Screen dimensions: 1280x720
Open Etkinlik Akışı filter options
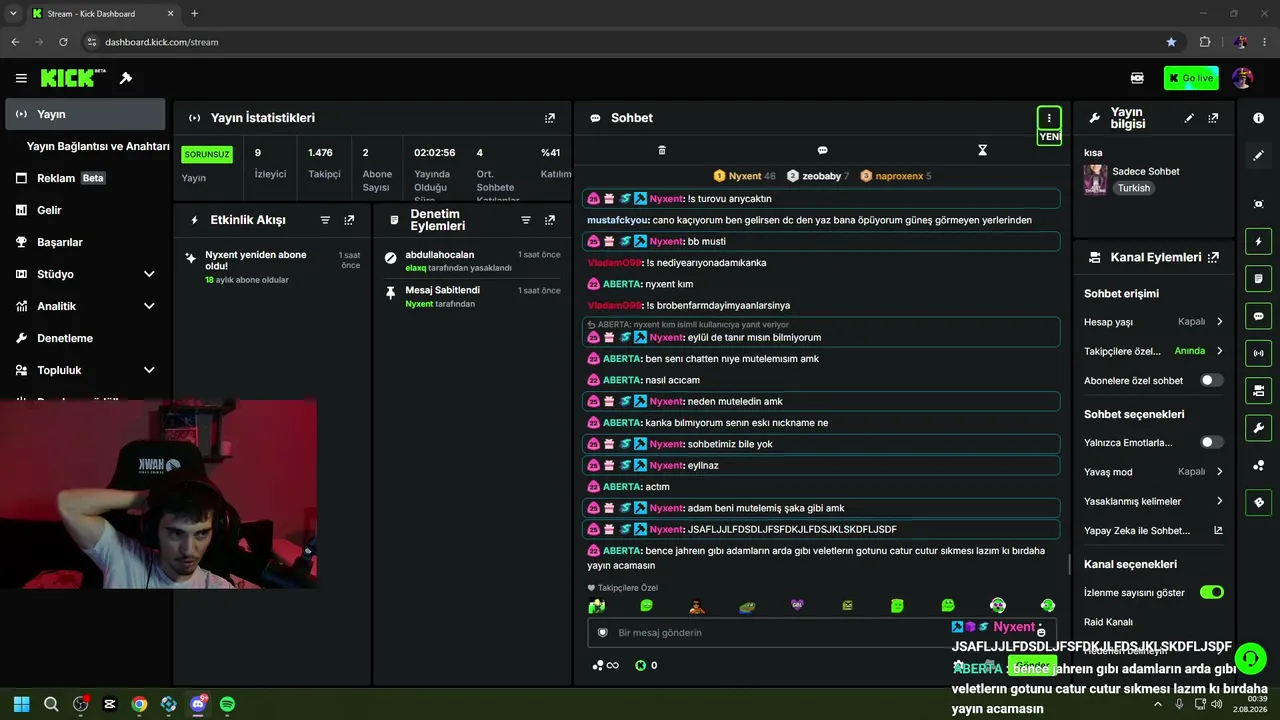[325, 220]
